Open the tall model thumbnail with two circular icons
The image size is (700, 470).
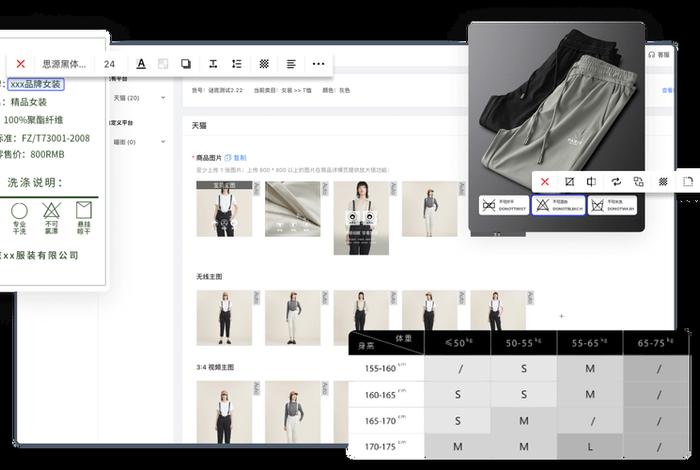[x=361, y=218]
